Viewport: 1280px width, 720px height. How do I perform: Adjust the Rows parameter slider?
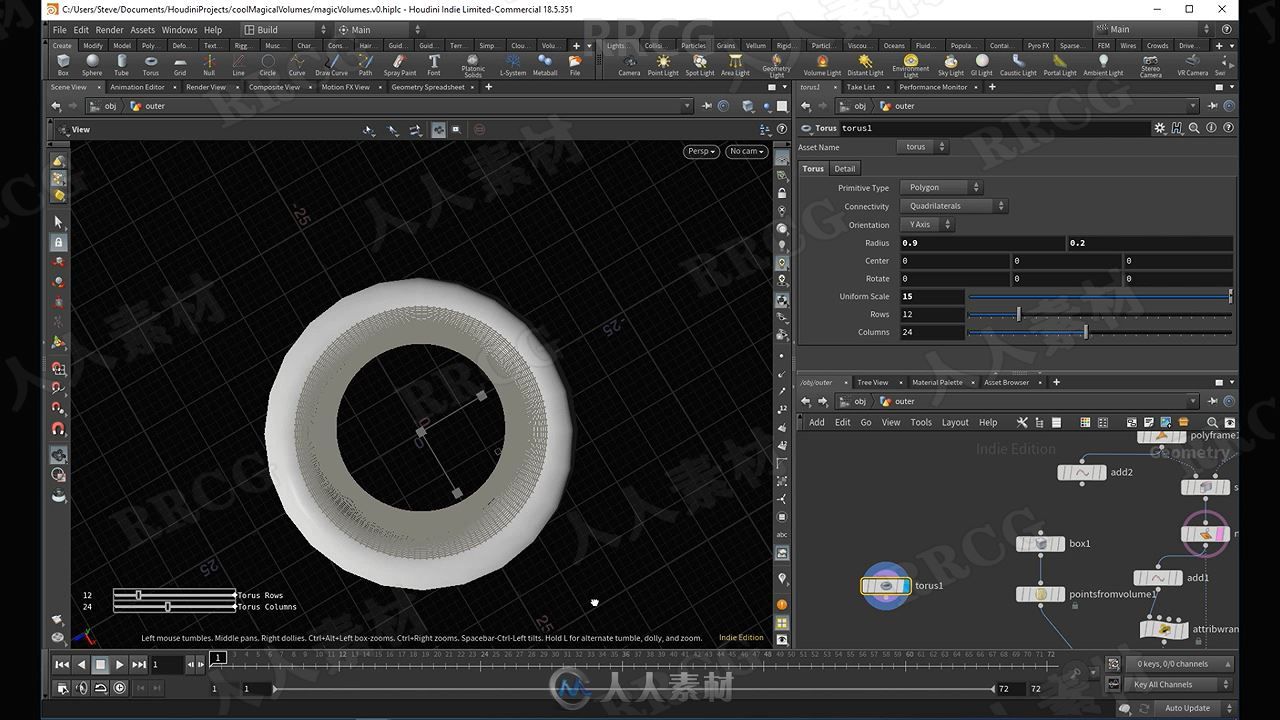click(x=1100, y=314)
